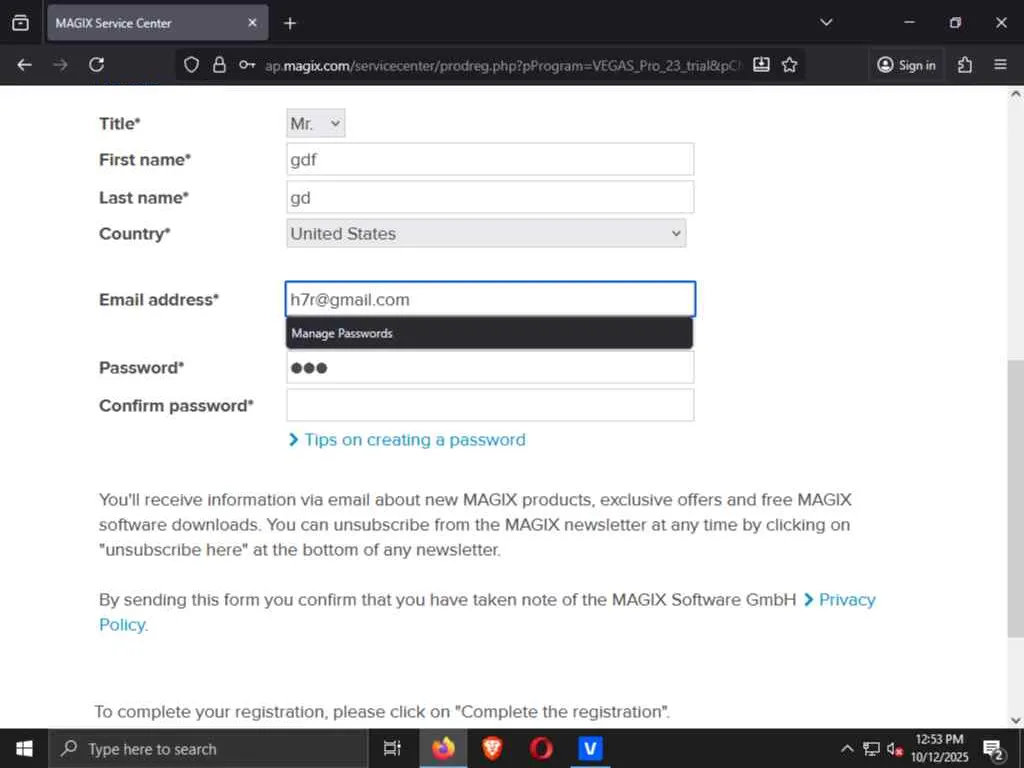Click the Type here to search box
Viewport: 1024px width, 768px height.
(208, 748)
